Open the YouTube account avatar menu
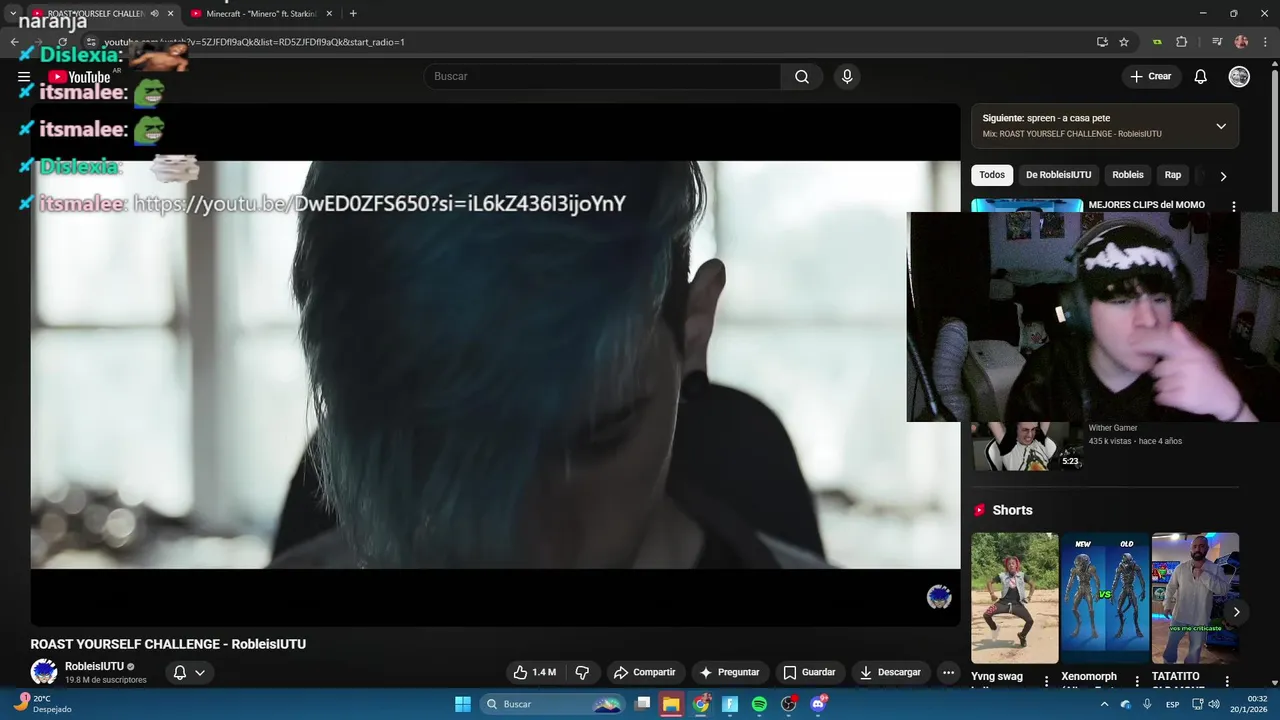 1239,77
